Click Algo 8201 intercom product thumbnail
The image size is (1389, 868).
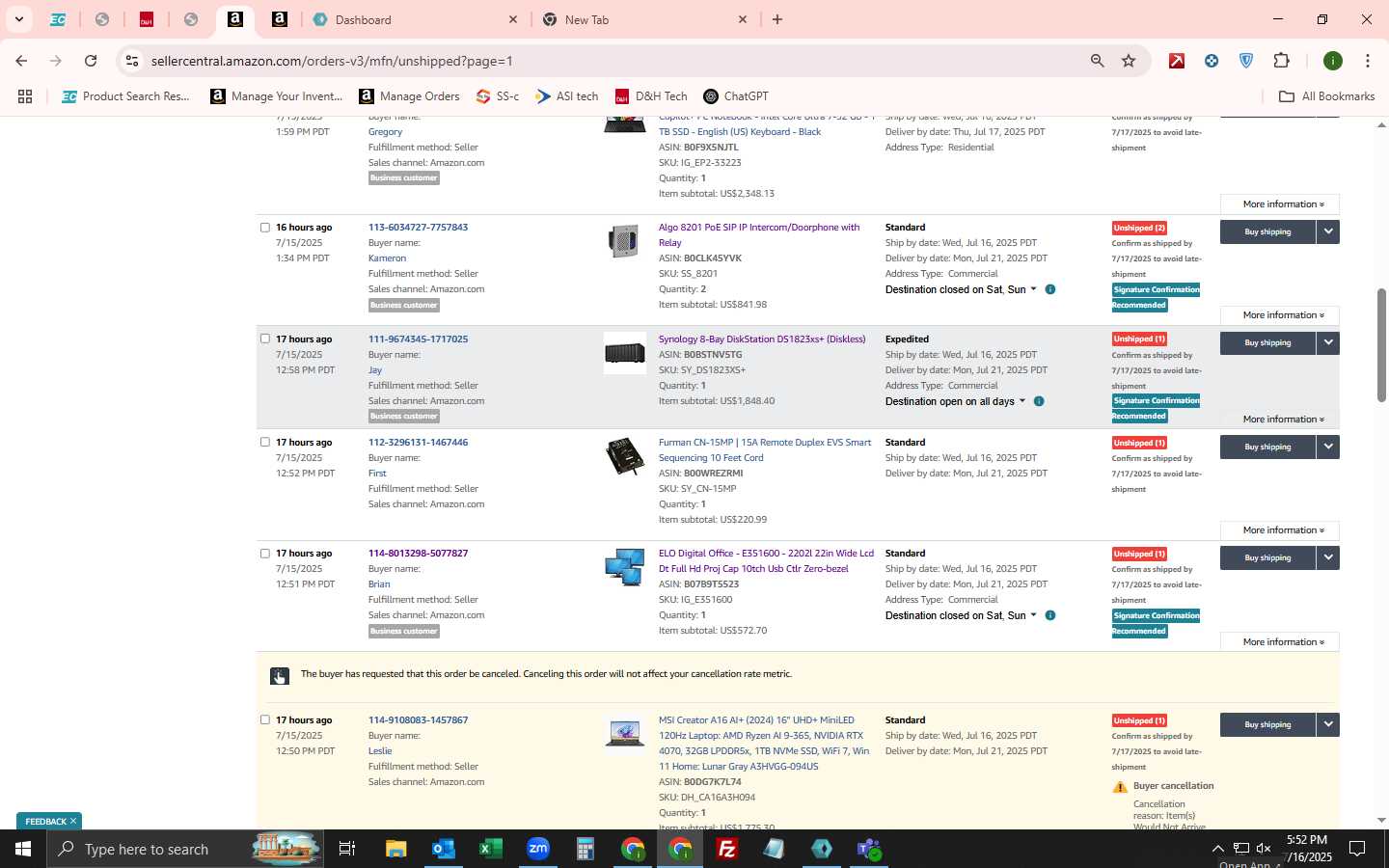625,241
